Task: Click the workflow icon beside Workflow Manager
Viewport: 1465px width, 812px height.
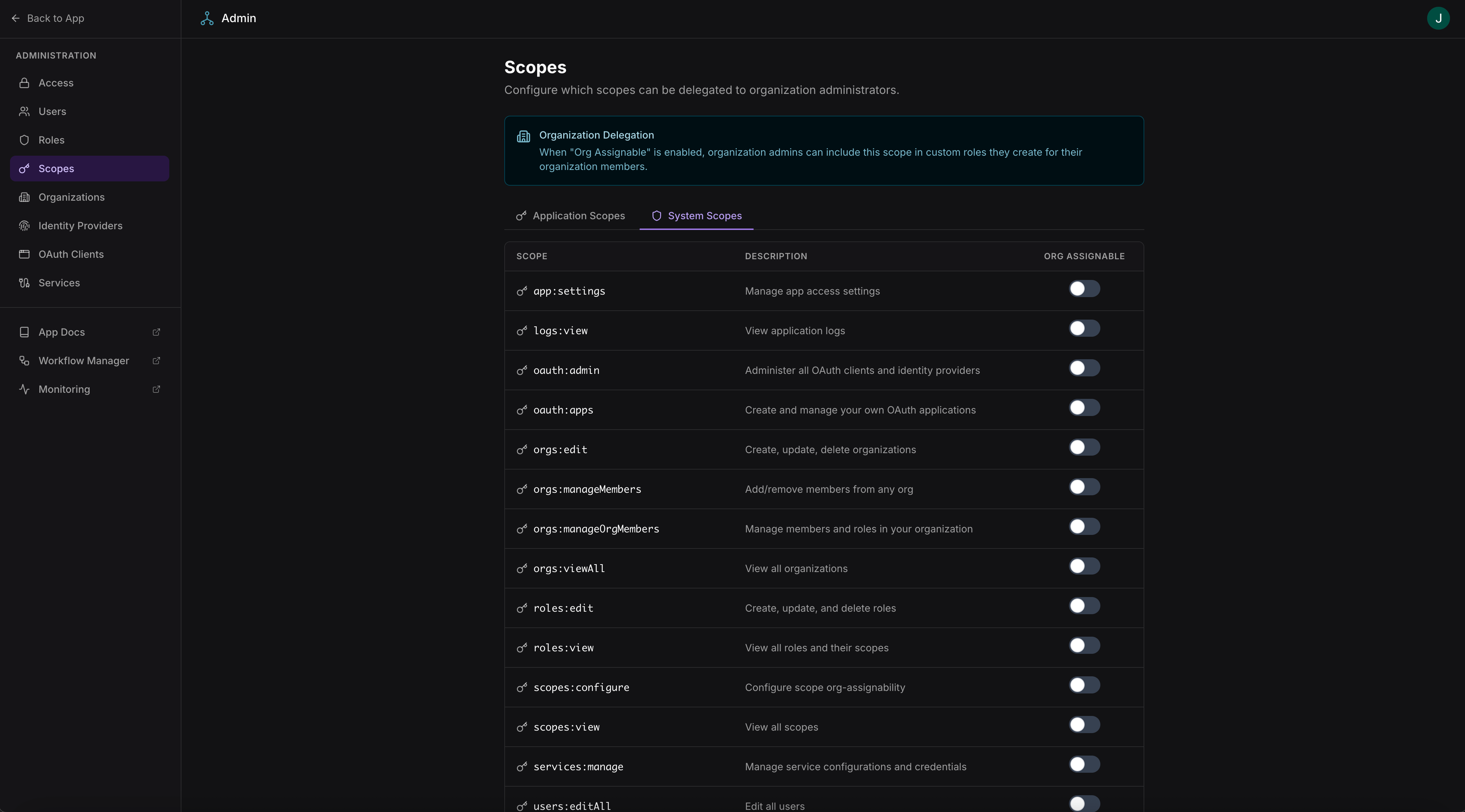Action: tap(24, 361)
